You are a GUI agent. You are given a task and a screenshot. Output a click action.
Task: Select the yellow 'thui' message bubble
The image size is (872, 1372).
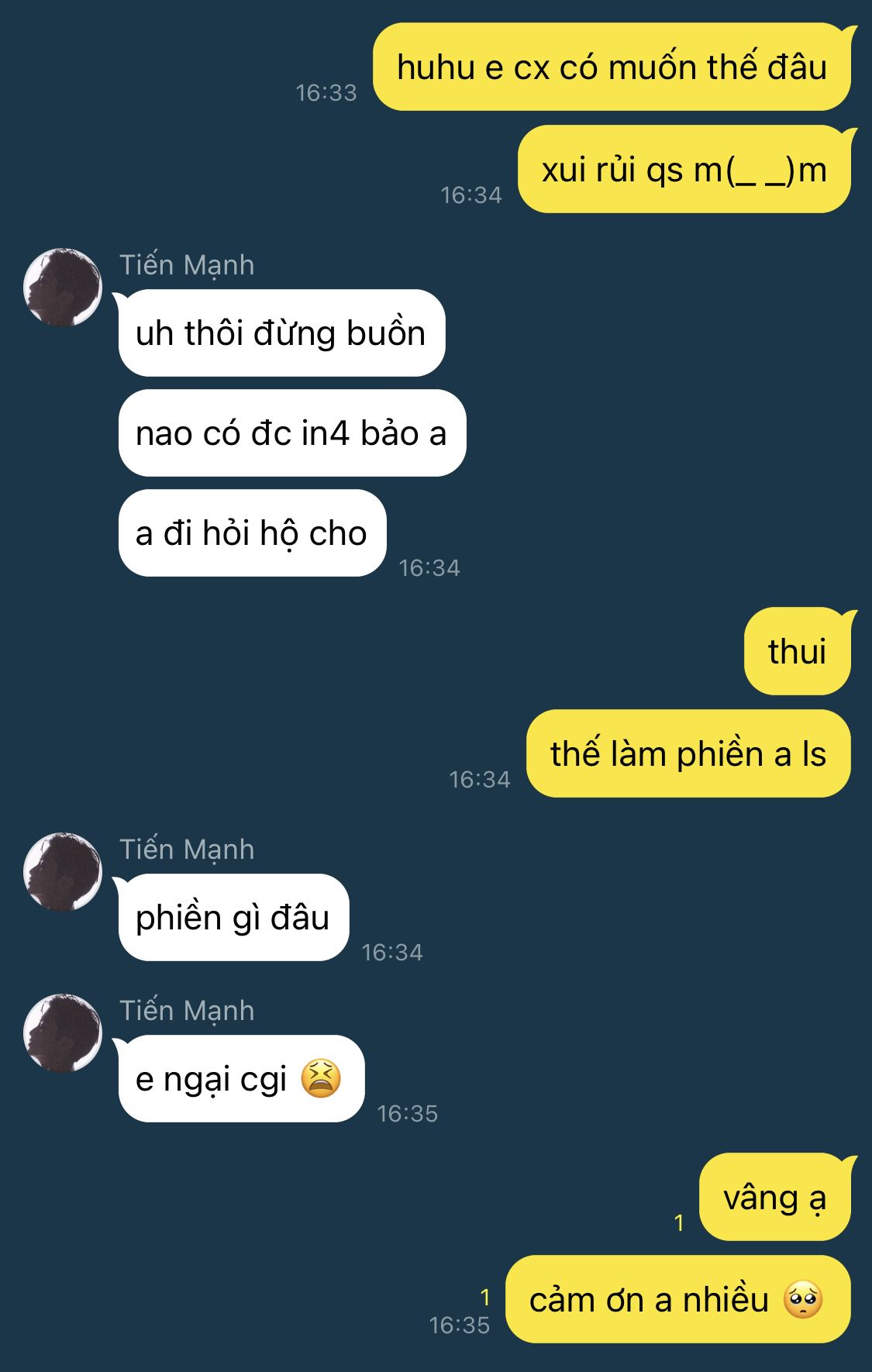(798, 651)
